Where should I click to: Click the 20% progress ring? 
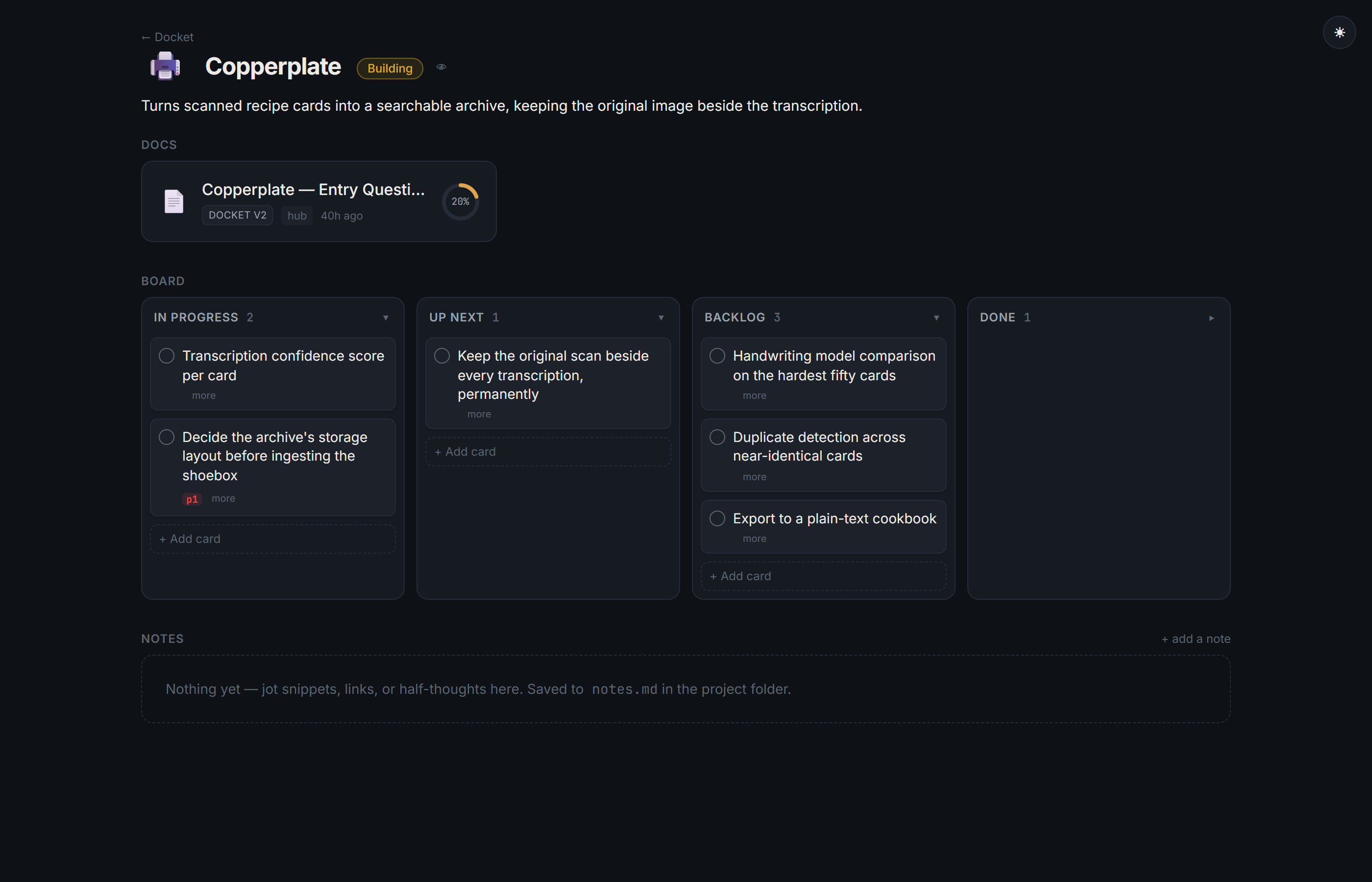(x=460, y=201)
